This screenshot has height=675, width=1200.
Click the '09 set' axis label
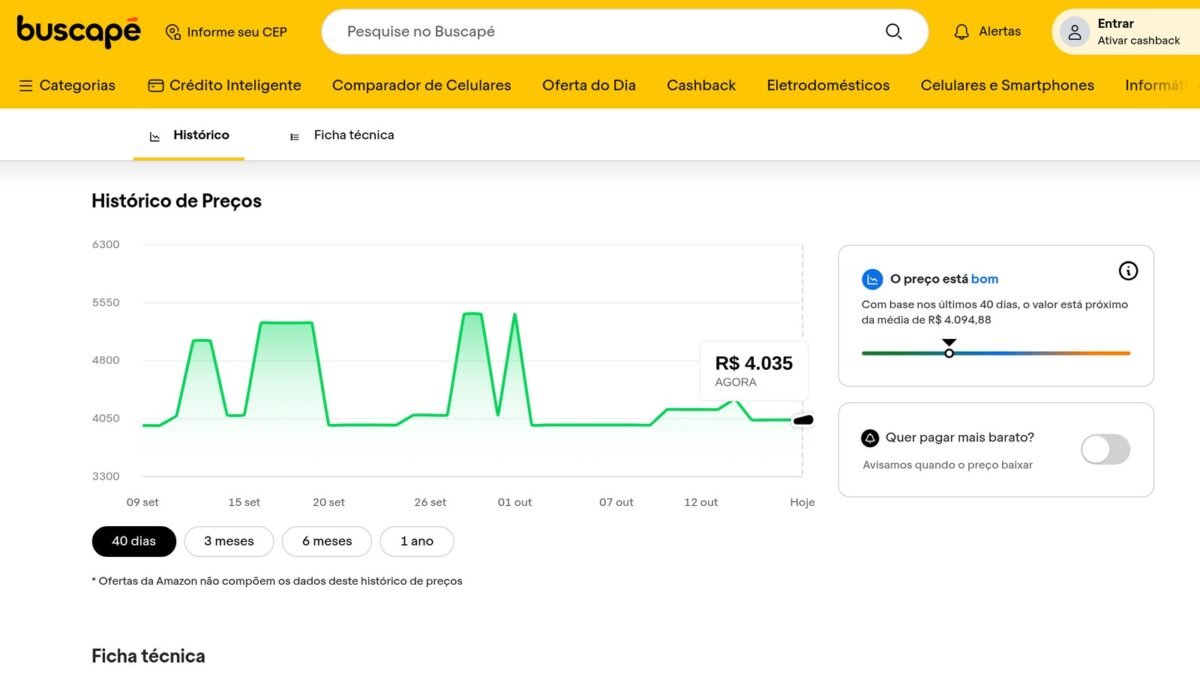142,503
